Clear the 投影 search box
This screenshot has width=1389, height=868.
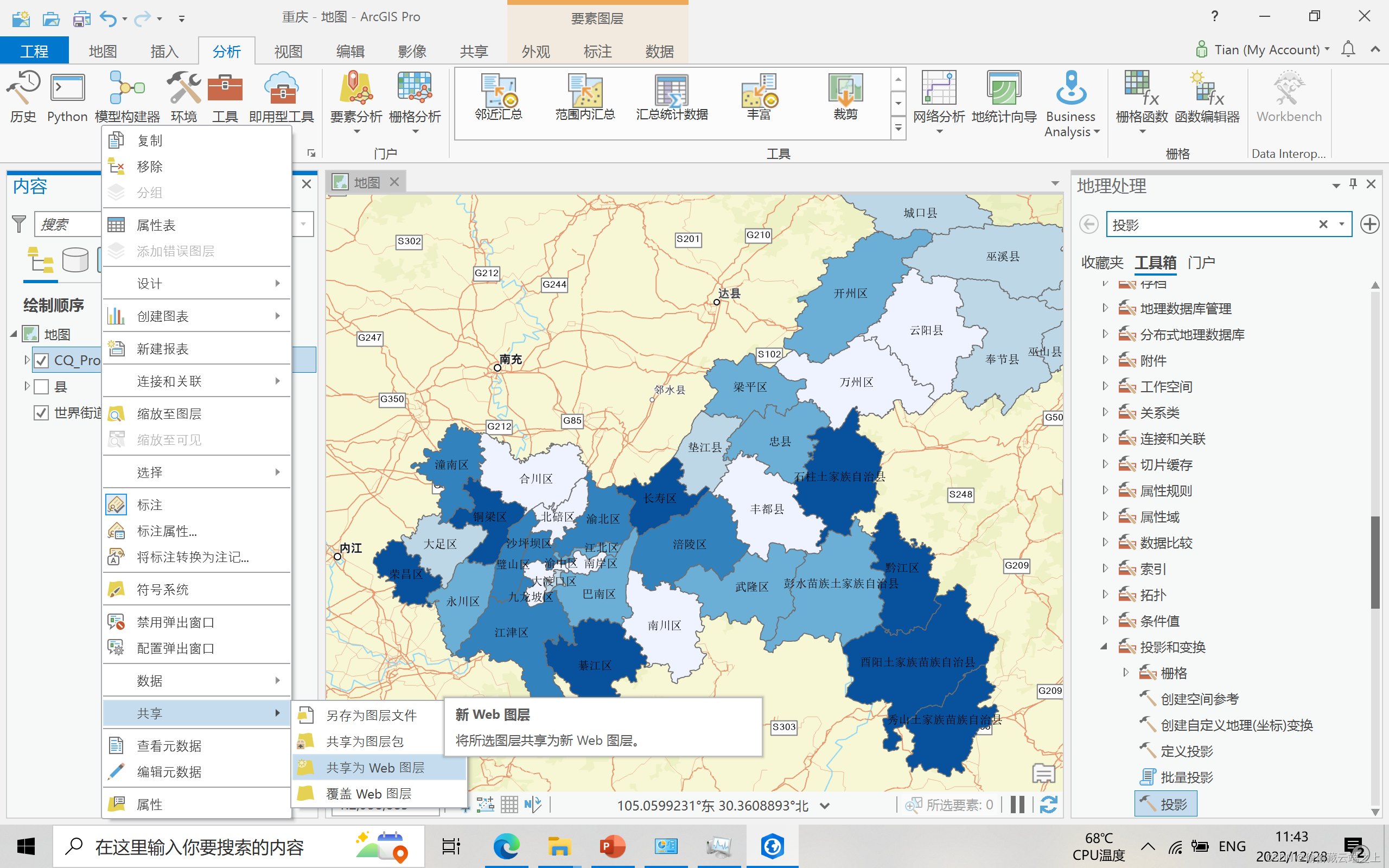[x=1323, y=224]
